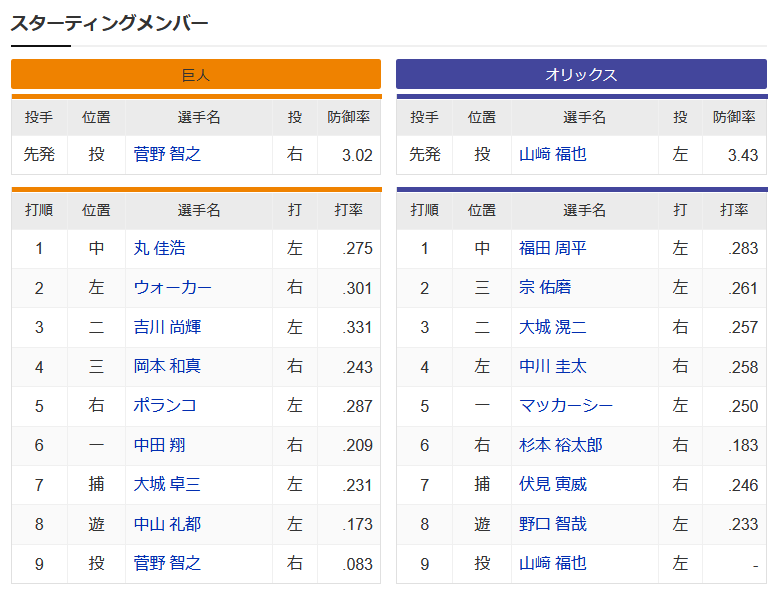Image resolution: width=774 pixels, height=594 pixels.
Task: Select batting average .173
Action: (357, 524)
